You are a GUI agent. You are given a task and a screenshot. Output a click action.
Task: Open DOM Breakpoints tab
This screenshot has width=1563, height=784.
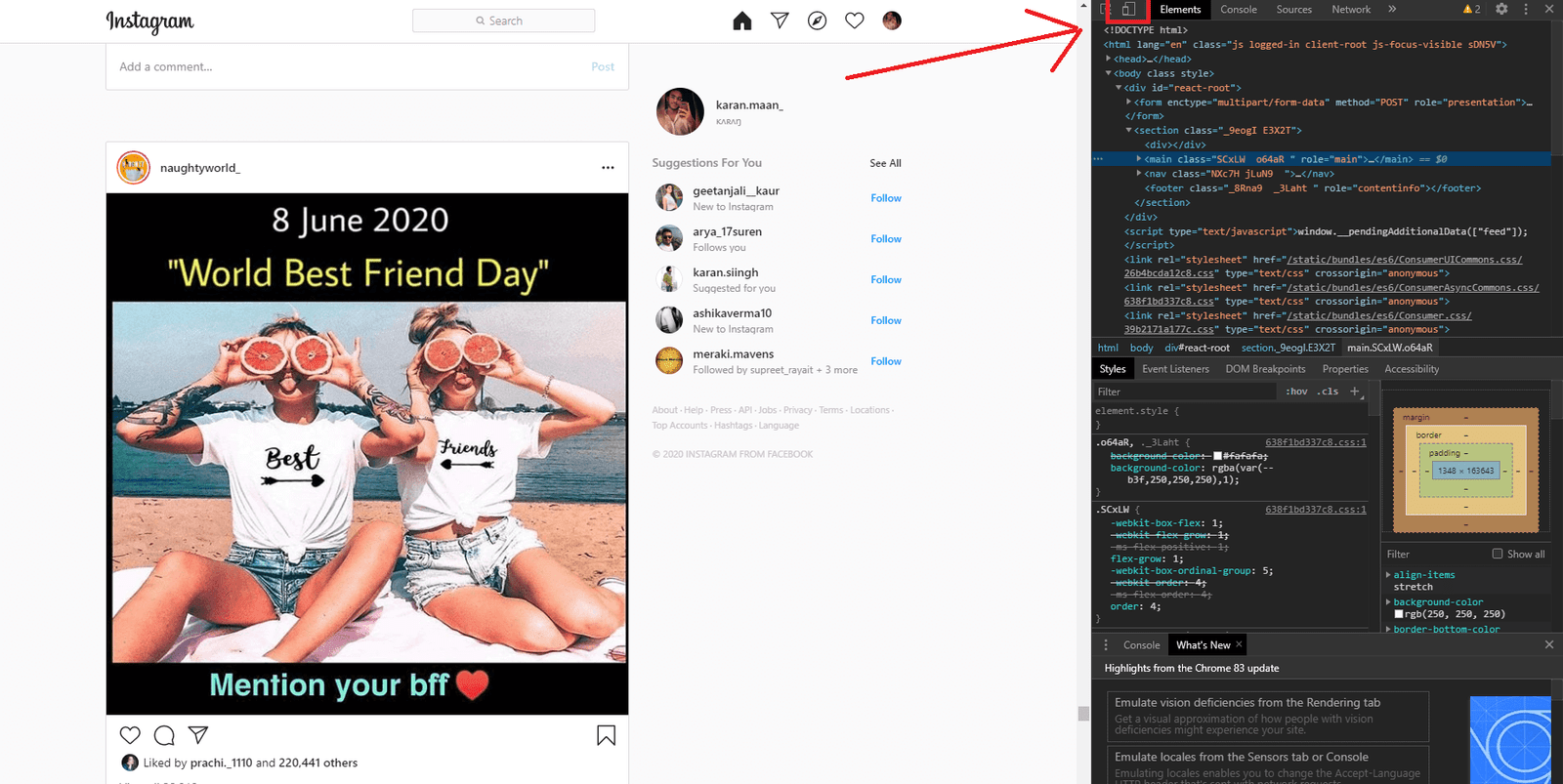click(1265, 369)
